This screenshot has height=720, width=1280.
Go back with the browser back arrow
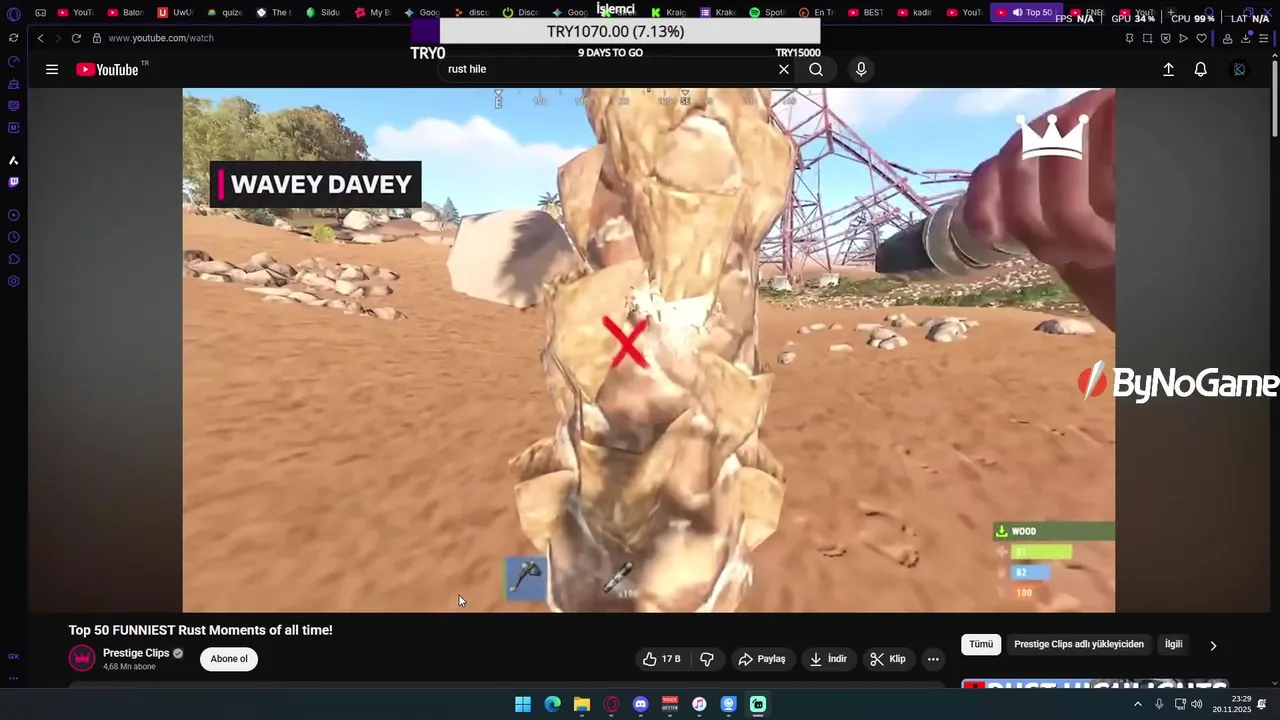[40, 38]
